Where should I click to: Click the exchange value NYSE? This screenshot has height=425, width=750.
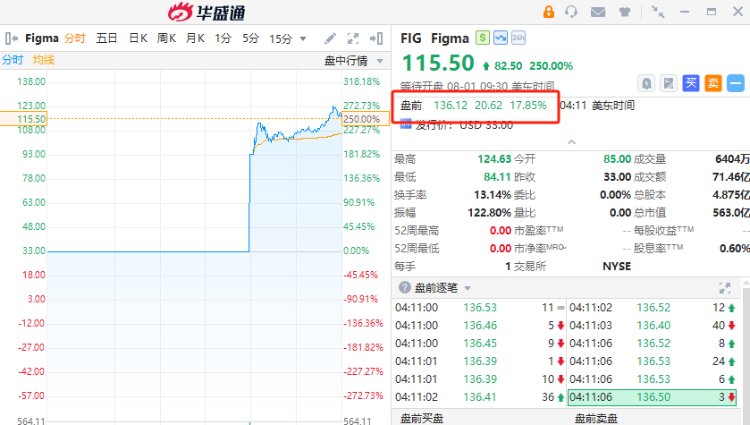click(x=617, y=266)
